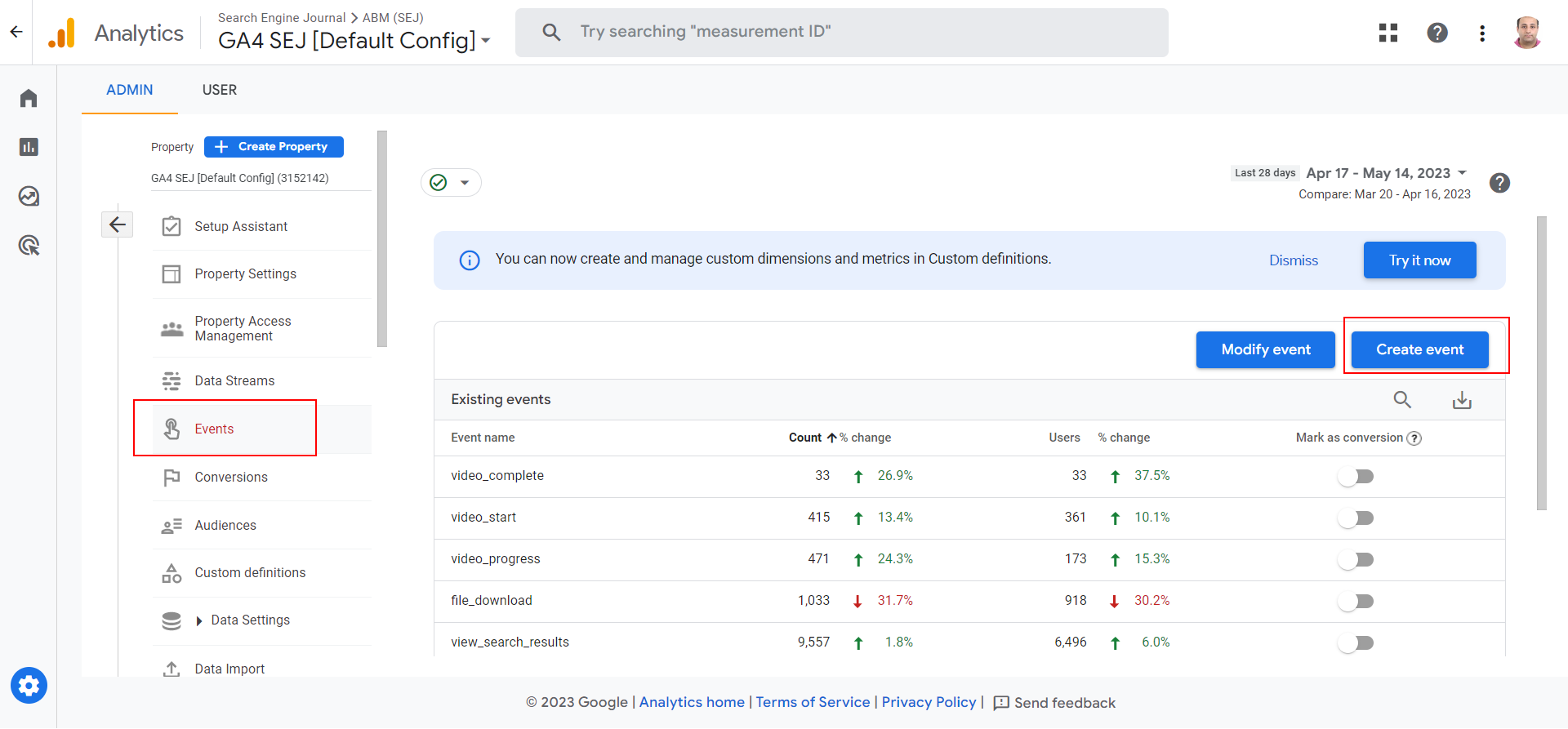Click the search magnifier in top search bar
Screen dimensions: 1568x729
click(x=551, y=32)
